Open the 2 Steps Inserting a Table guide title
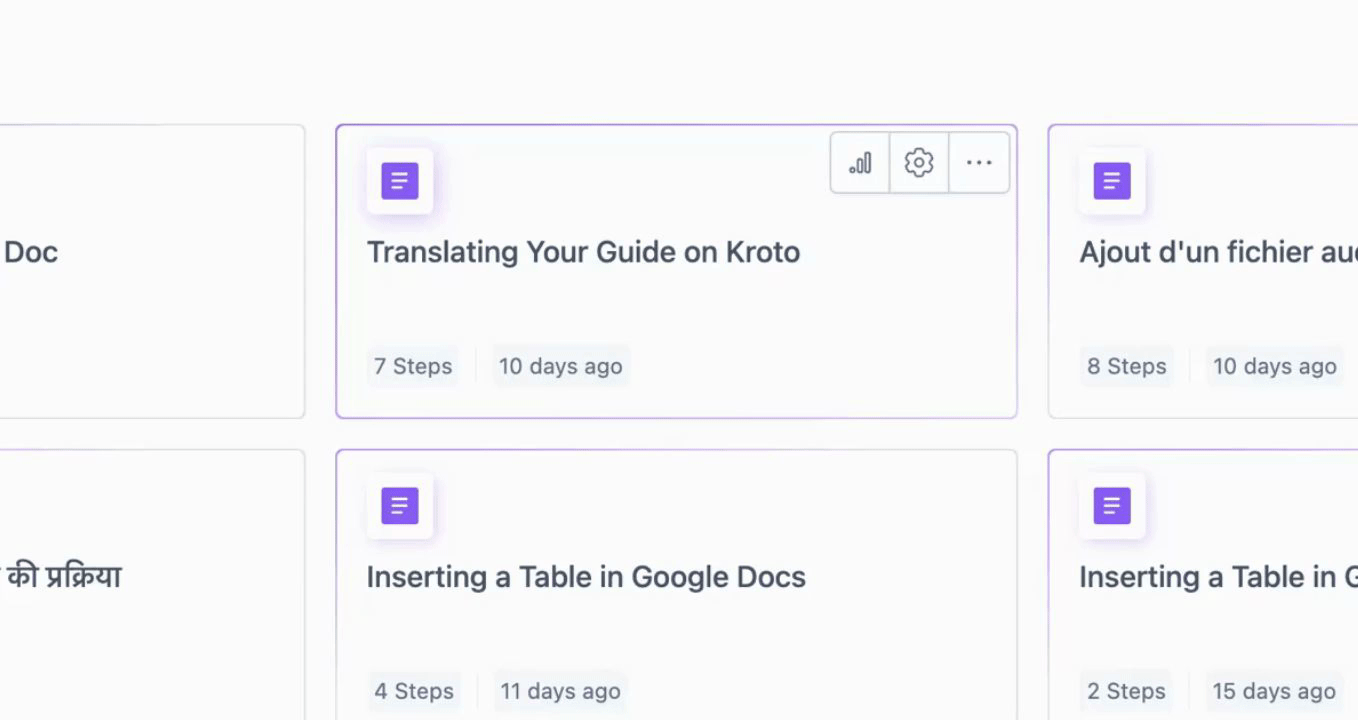 tap(1218, 577)
